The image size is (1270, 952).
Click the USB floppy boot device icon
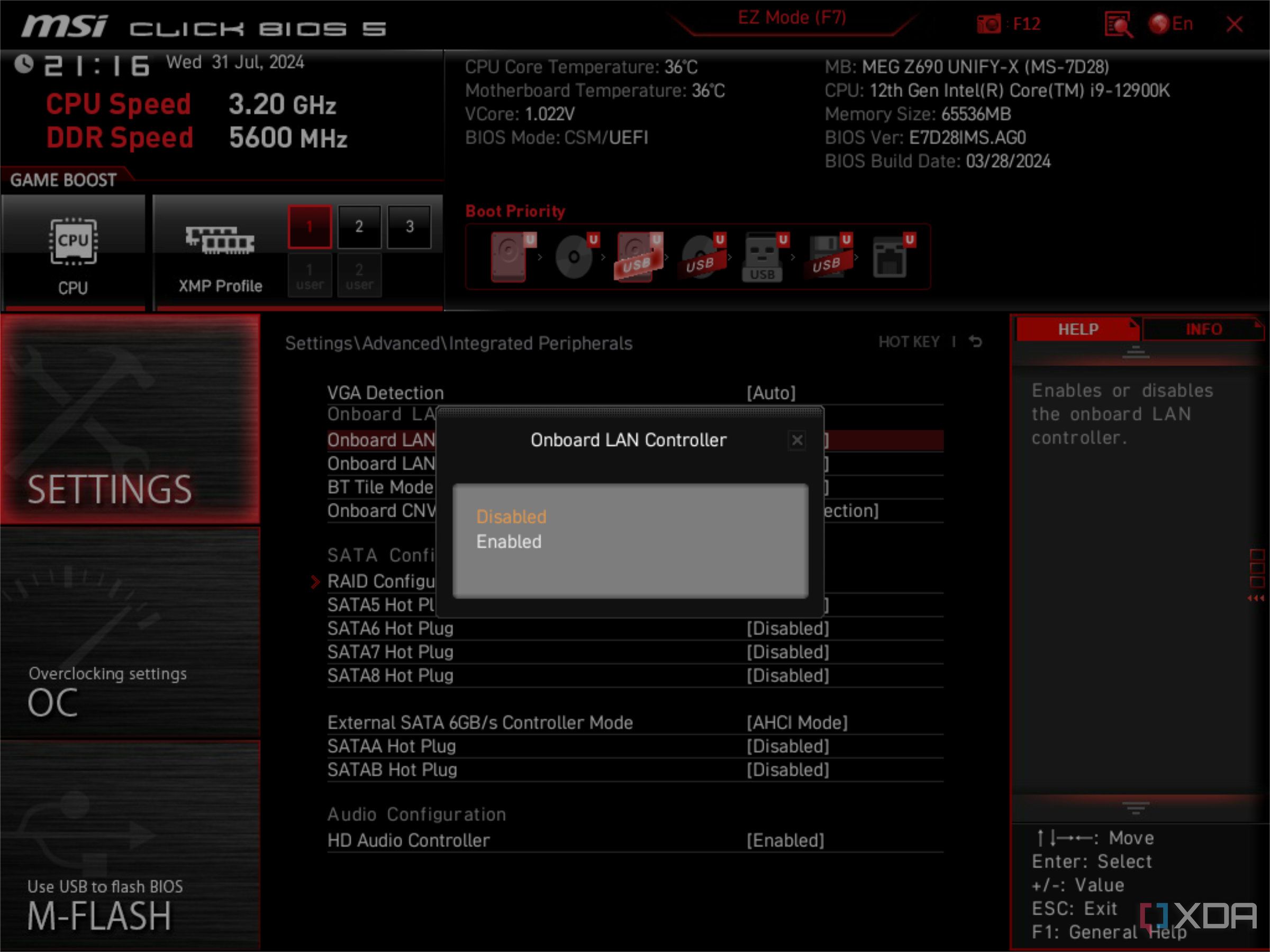click(x=829, y=256)
